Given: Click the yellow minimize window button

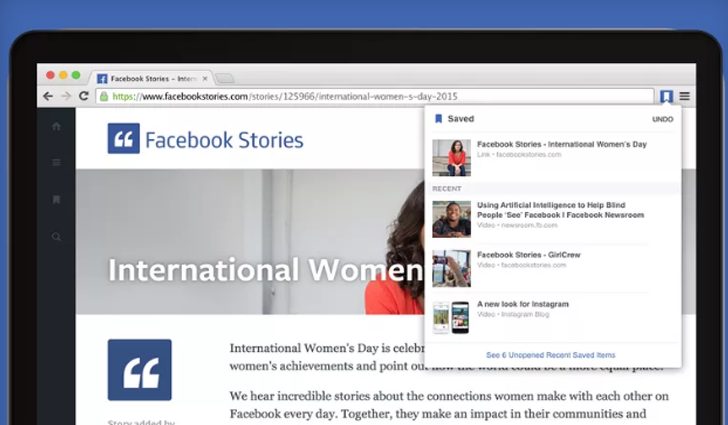Looking at the screenshot, I should point(63,75).
